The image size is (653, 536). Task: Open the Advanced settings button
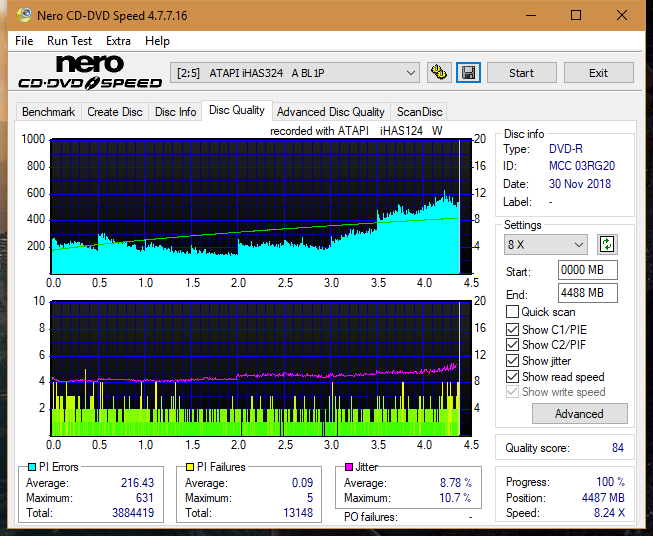[x=579, y=414]
